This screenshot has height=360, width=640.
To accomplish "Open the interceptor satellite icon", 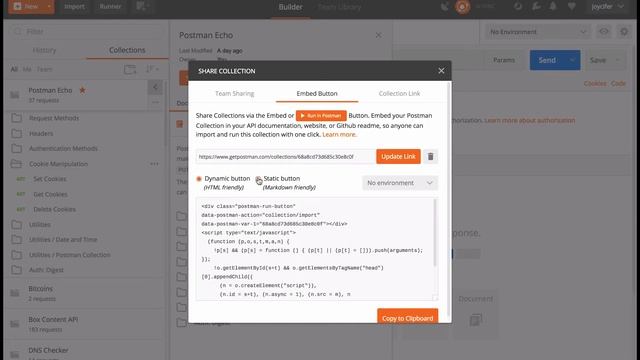I will [444, 7].
